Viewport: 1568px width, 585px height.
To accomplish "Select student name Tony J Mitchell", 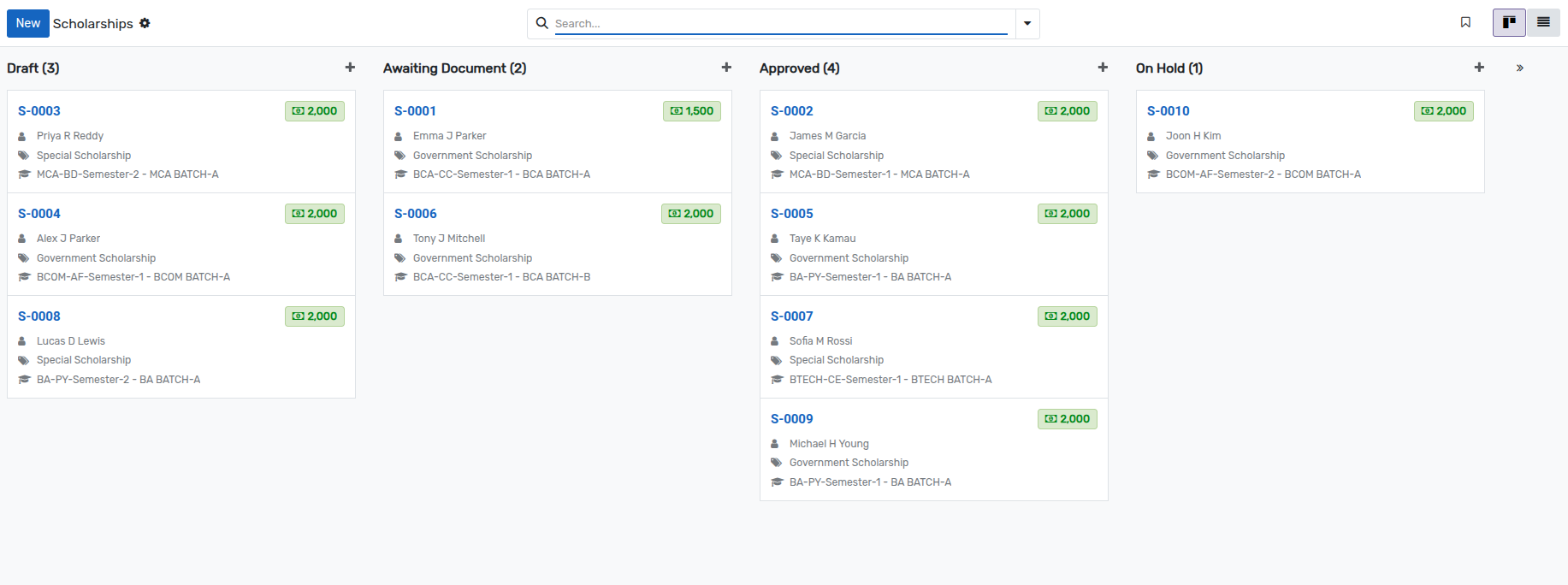I will coord(449,239).
